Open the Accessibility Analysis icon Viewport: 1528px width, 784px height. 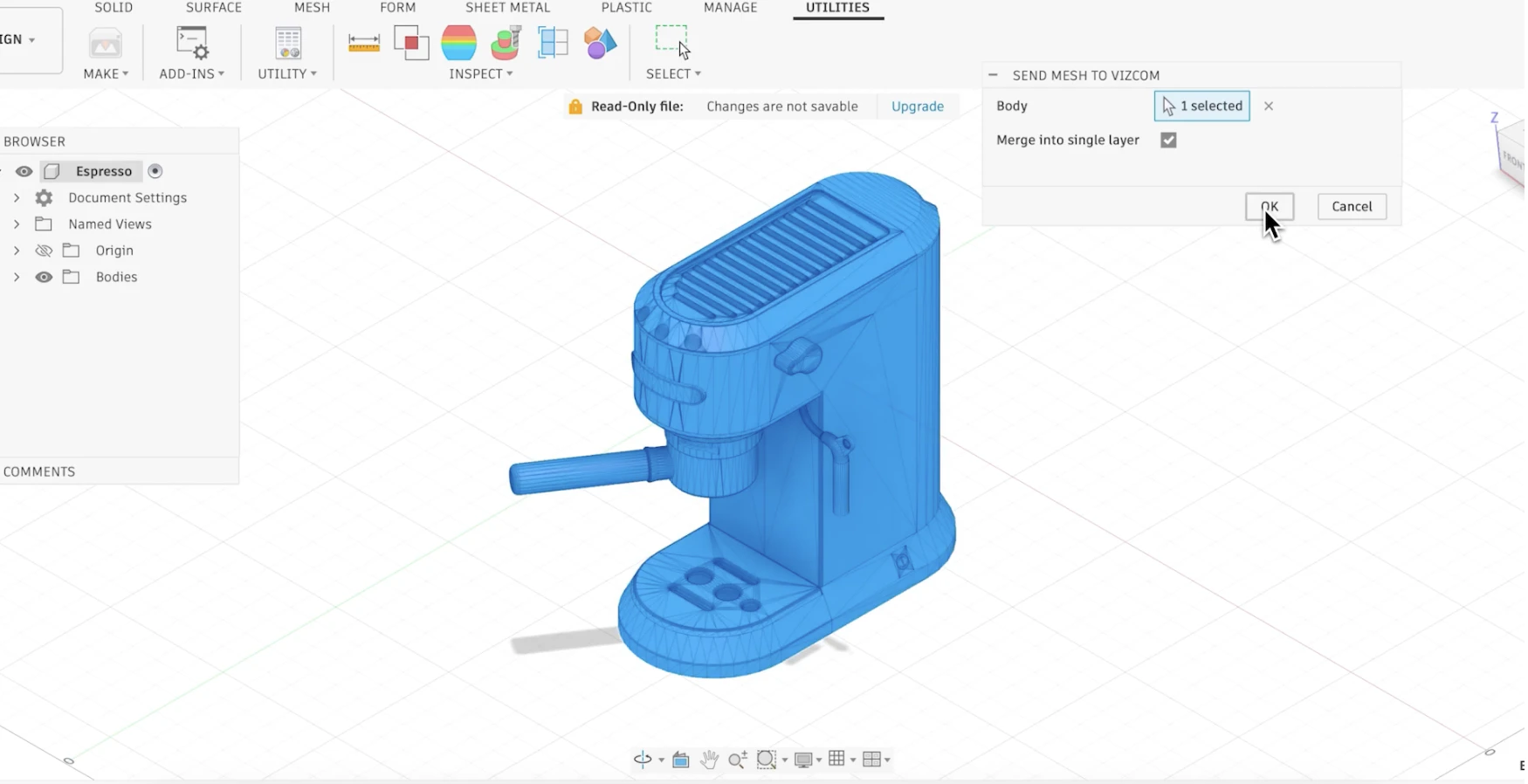[x=506, y=43]
